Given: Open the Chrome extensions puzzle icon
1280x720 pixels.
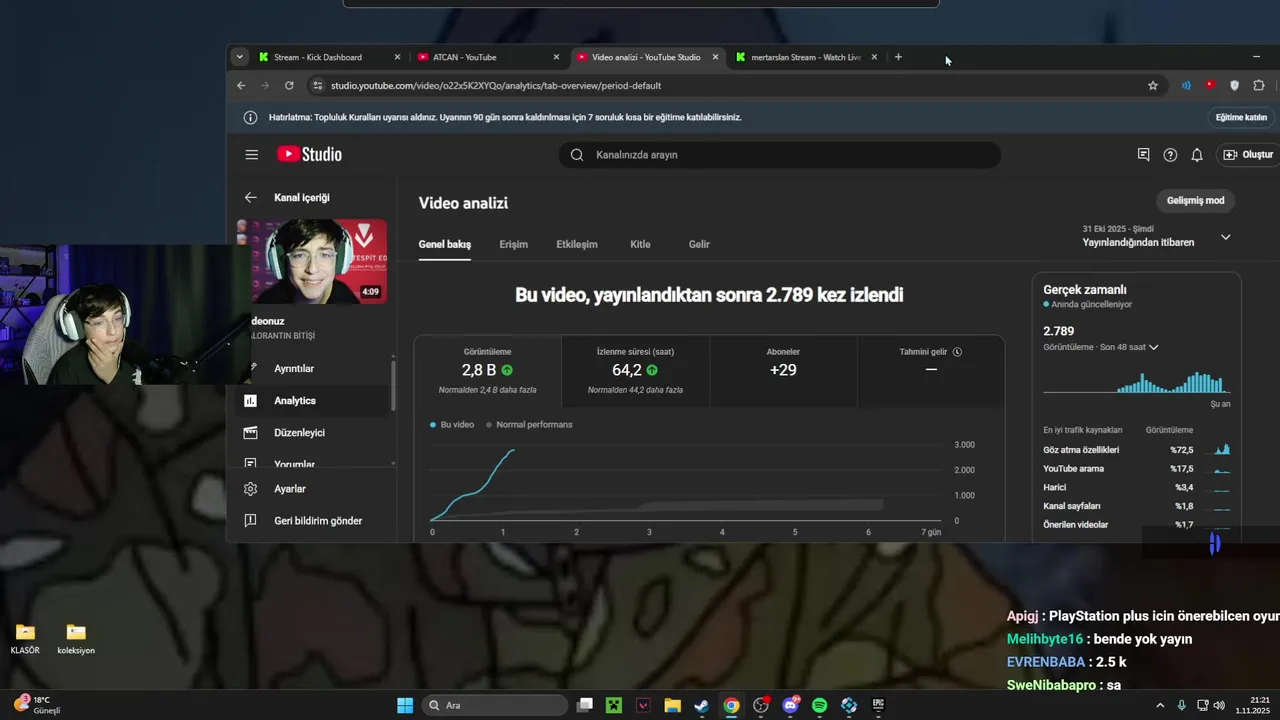Looking at the screenshot, I should tap(1259, 86).
